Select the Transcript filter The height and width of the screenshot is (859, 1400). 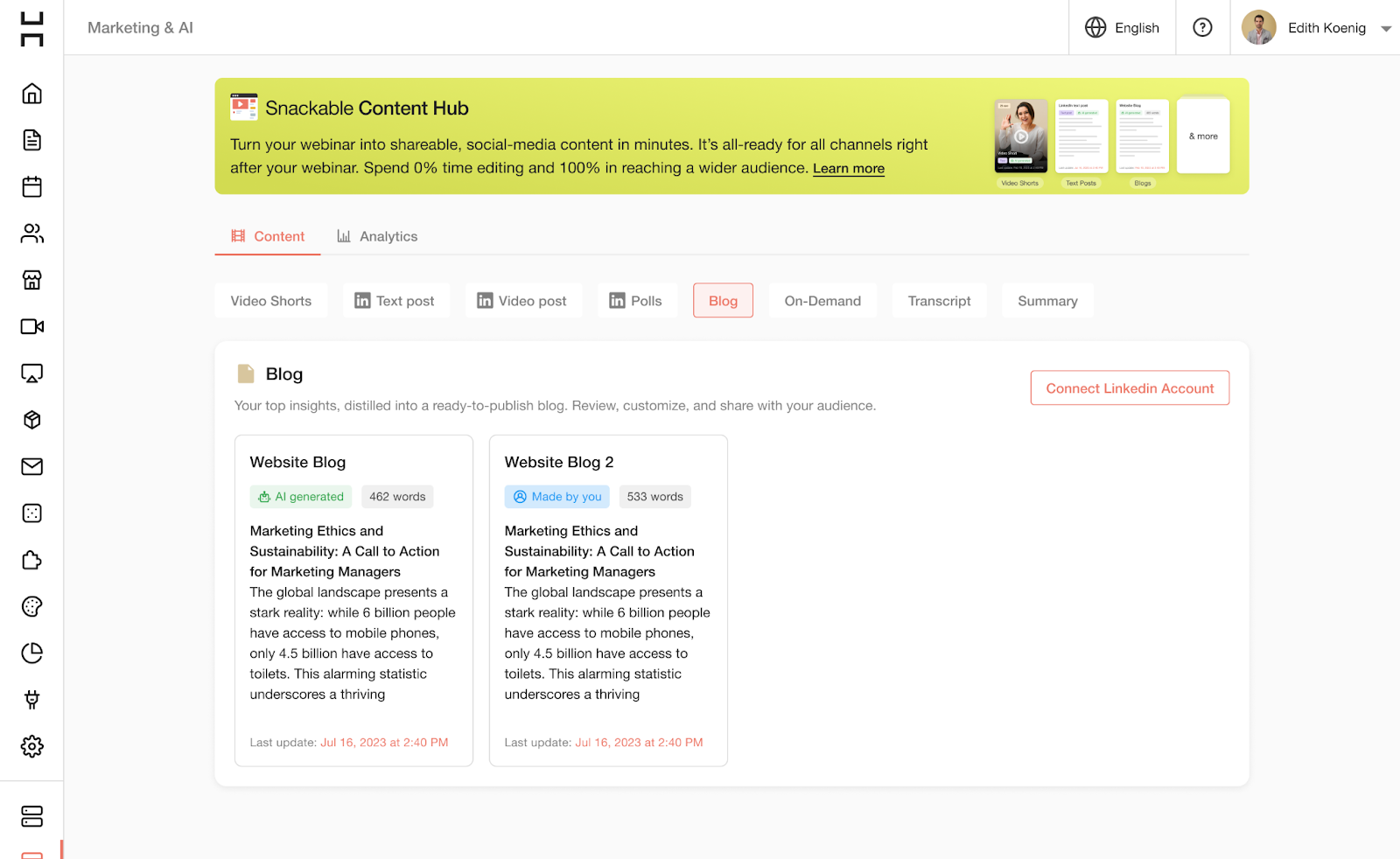(939, 301)
